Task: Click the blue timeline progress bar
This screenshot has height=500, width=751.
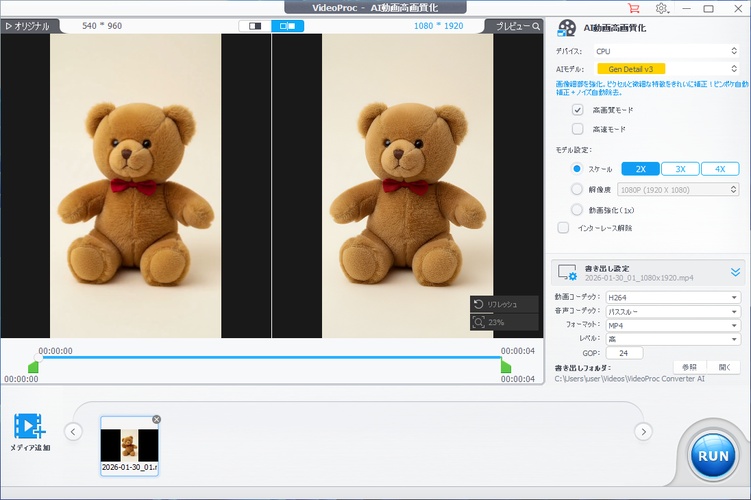Action: pos(271,357)
